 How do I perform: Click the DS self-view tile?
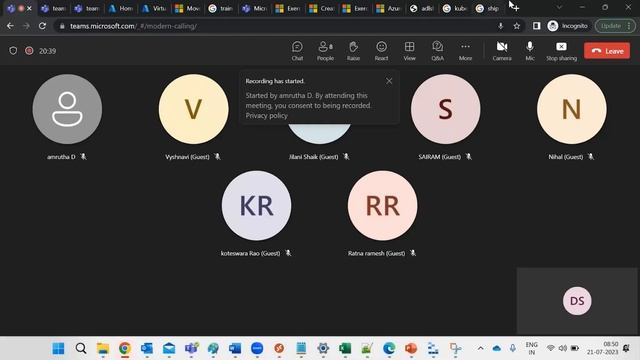tap(577, 301)
